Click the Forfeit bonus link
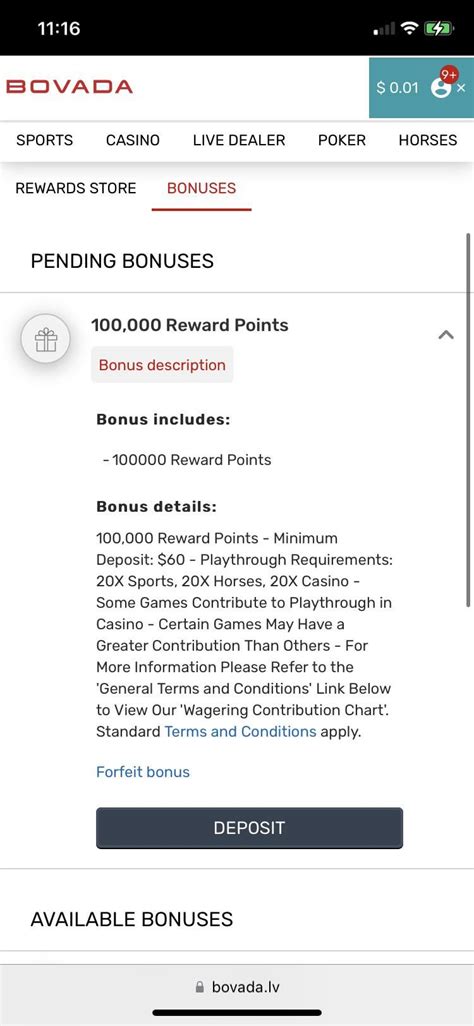 (143, 772)
